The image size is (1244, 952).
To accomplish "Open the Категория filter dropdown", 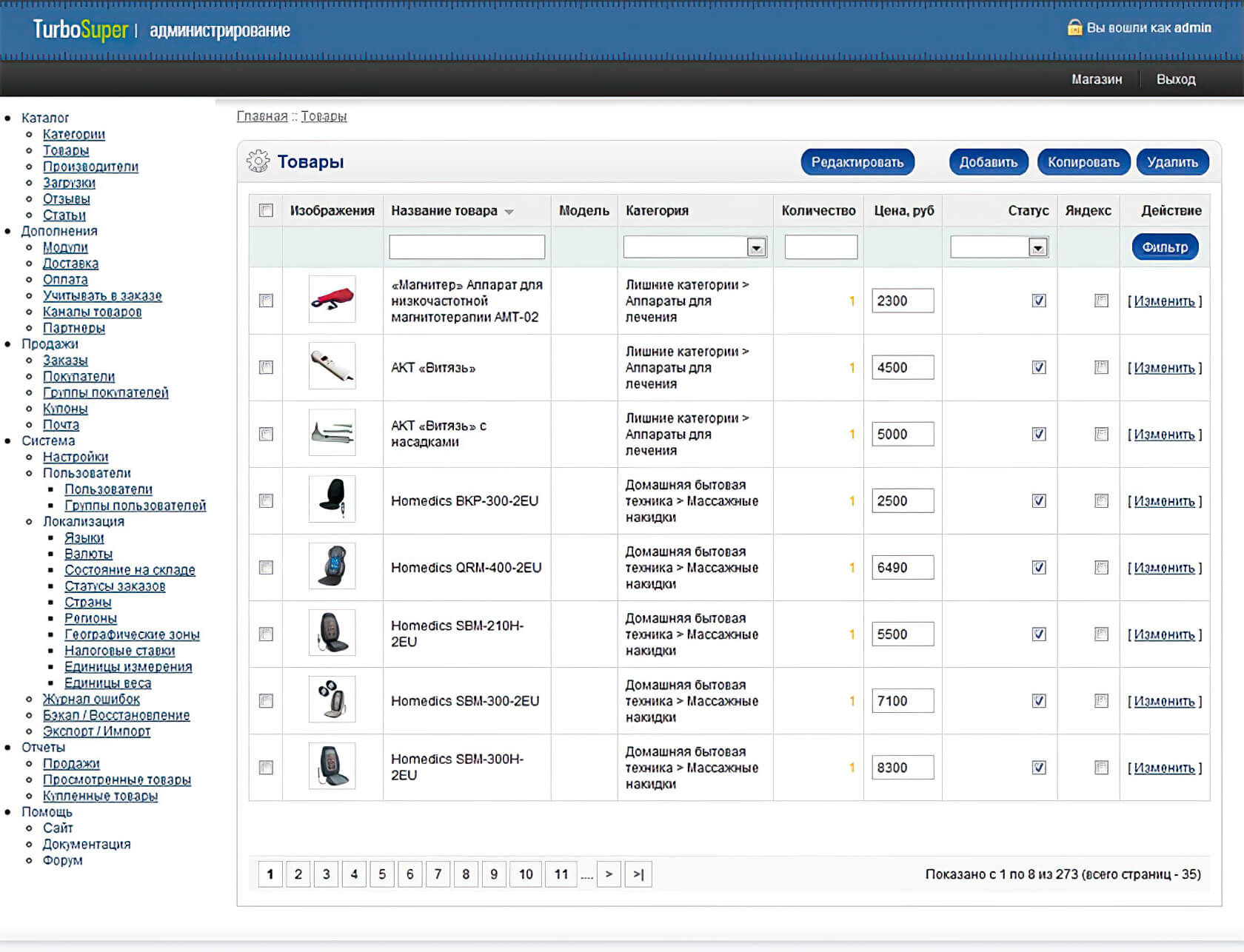I will (x=756, y=247).
